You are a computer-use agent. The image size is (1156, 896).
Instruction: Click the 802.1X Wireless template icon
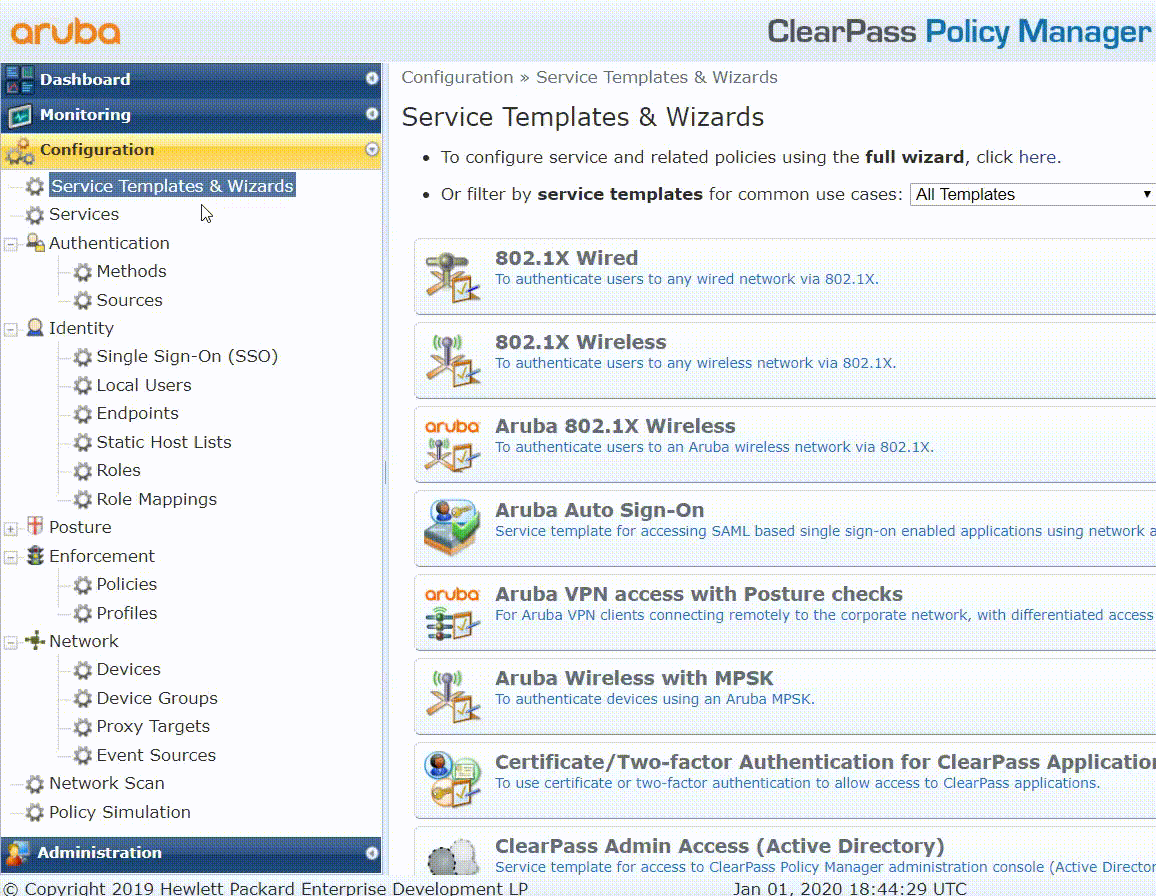[453, 361]
